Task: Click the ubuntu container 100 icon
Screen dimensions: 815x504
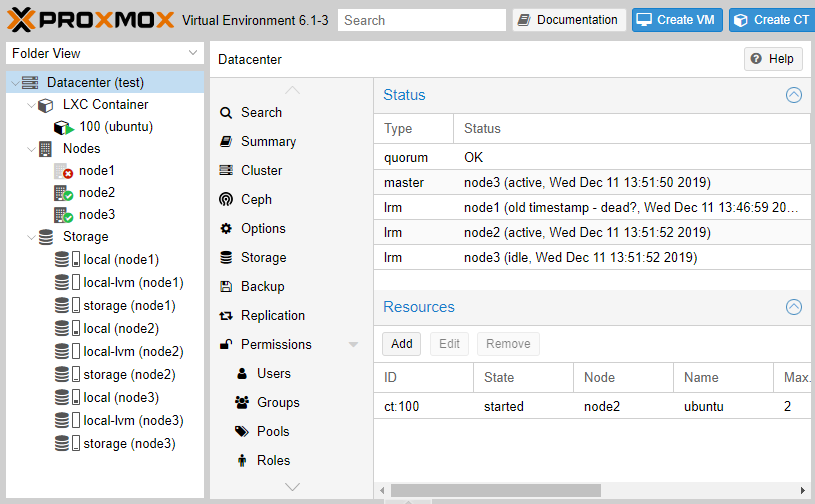Action: click(x=64, y=127)
